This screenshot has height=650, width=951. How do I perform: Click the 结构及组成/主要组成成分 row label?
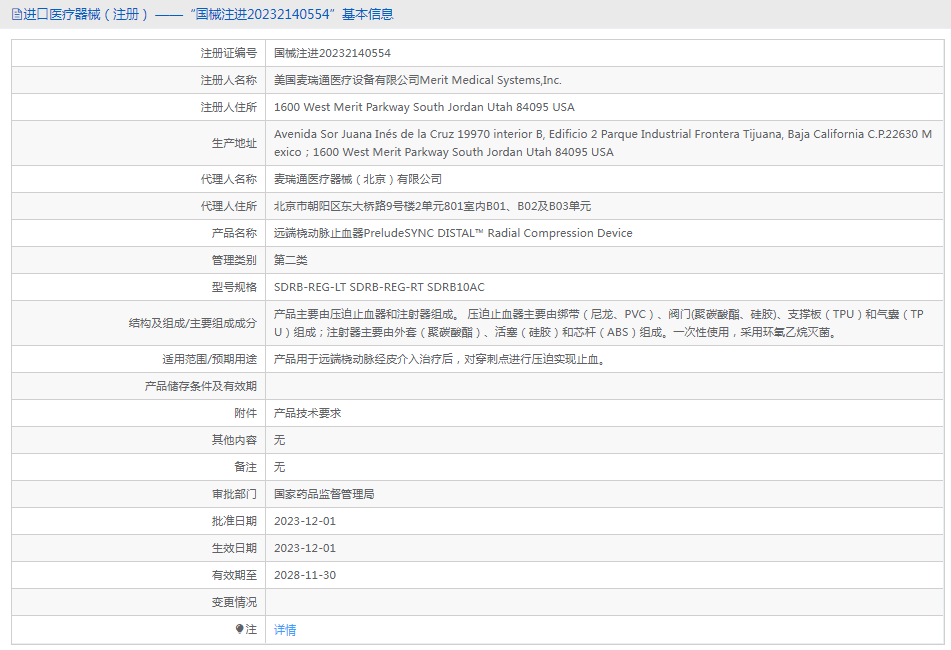pos(192,323)
